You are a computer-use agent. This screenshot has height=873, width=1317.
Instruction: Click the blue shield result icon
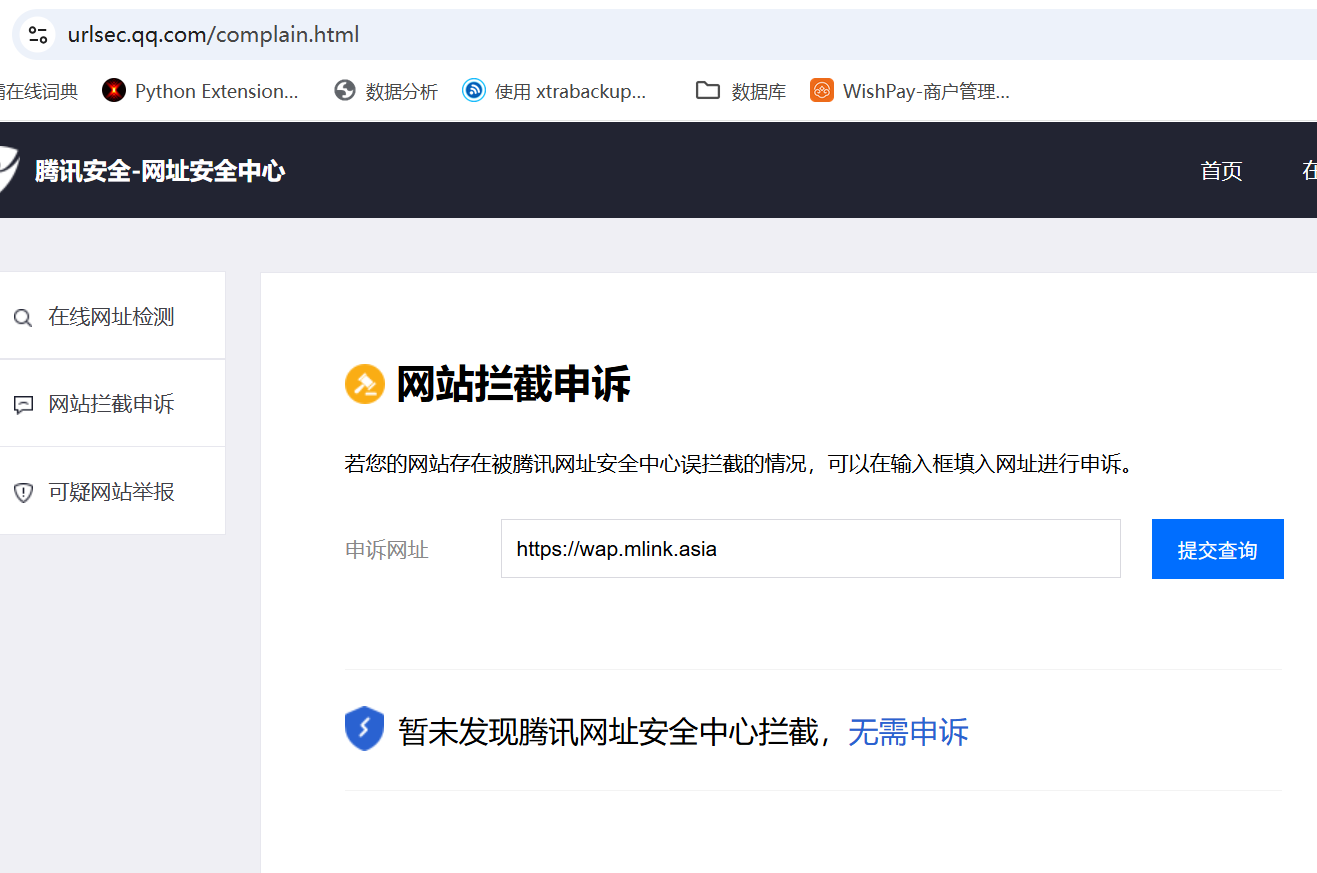point(364,729)
